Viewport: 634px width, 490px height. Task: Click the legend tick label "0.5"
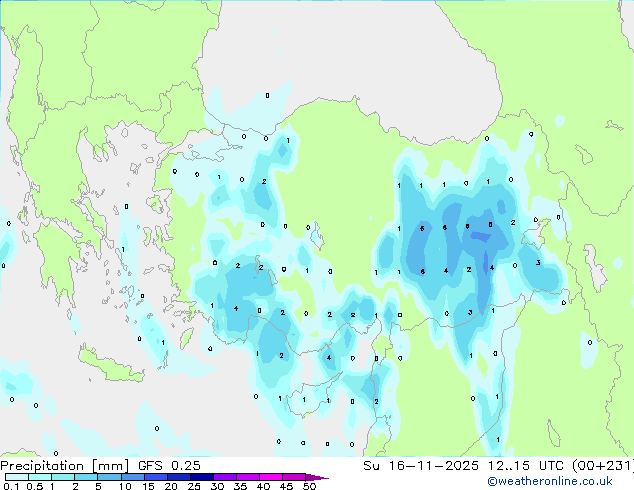click(x=35, y=486)
